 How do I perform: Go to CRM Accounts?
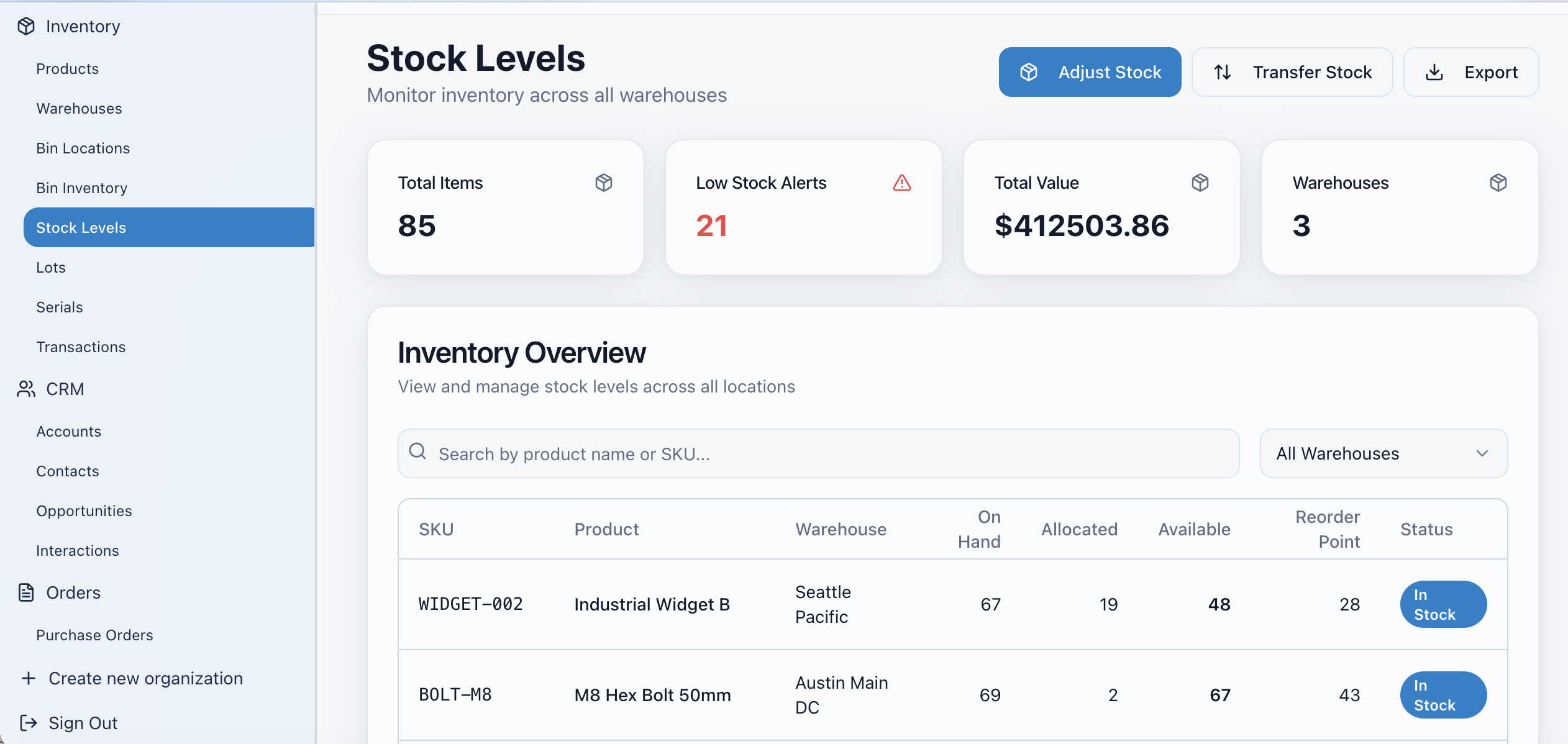click(x=68, y=431)
